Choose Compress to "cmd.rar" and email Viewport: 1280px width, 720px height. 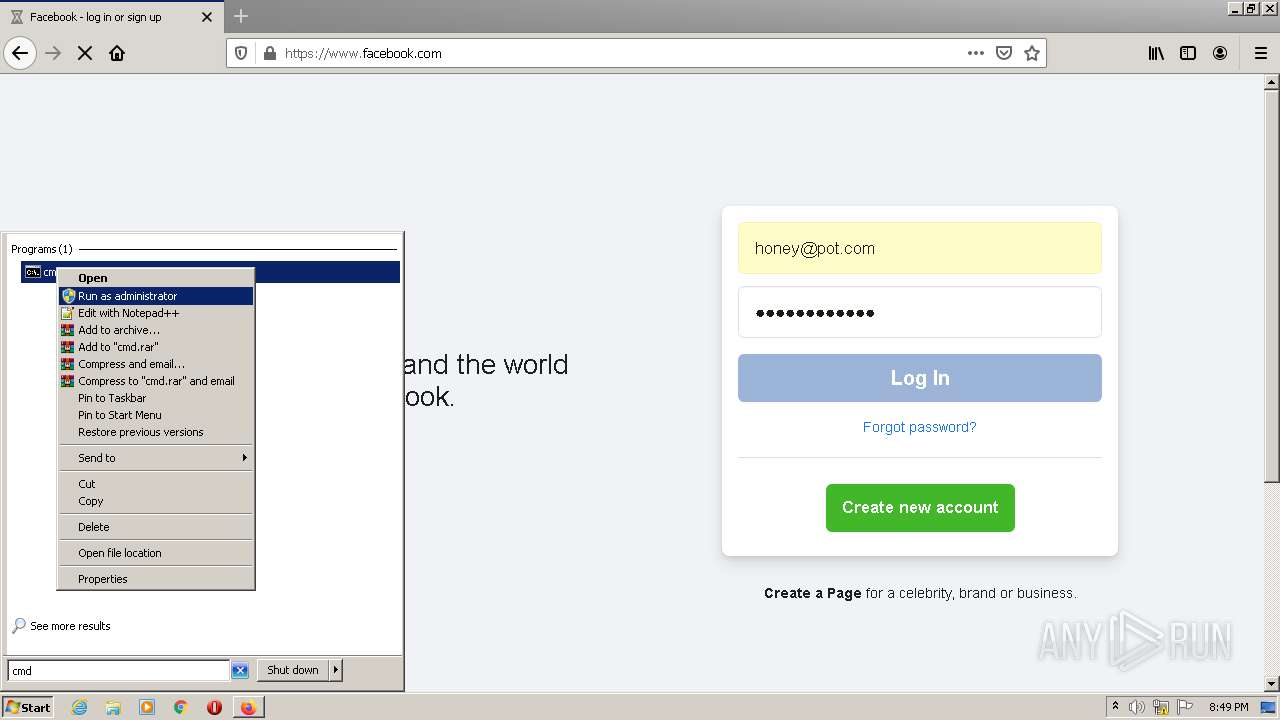click(155, 381)
